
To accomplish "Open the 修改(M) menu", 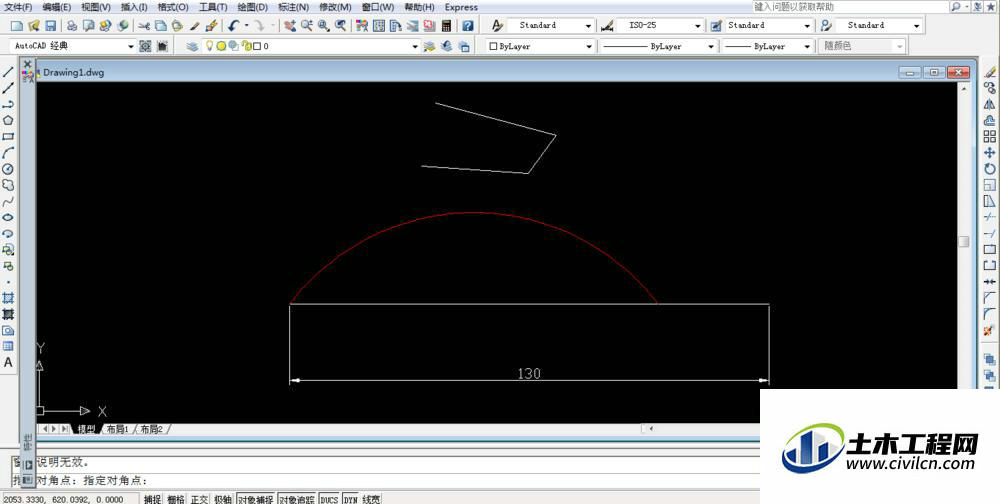I will [335, 7].
